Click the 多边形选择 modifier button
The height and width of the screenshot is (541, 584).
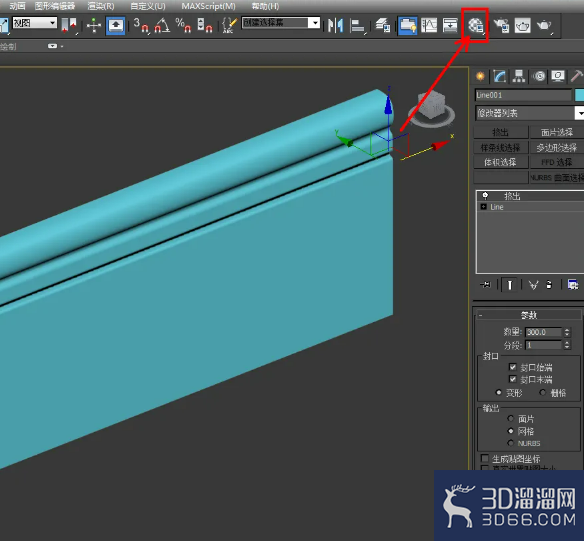tap(557, 147)
